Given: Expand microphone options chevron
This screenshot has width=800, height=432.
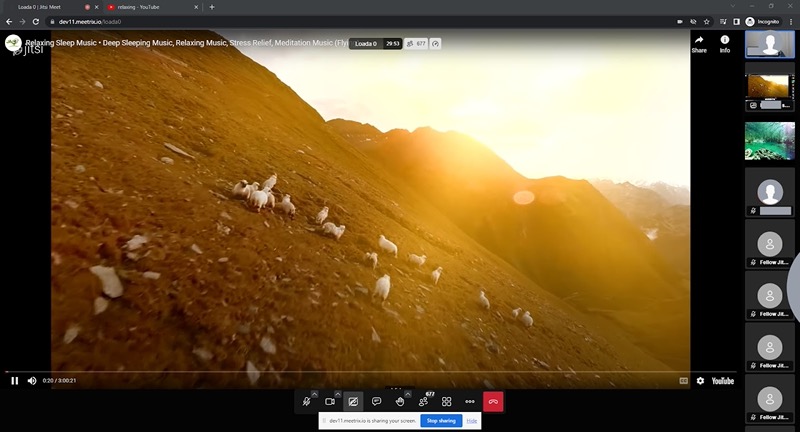Looking at the screenshot, I should [x=315, y=393].
